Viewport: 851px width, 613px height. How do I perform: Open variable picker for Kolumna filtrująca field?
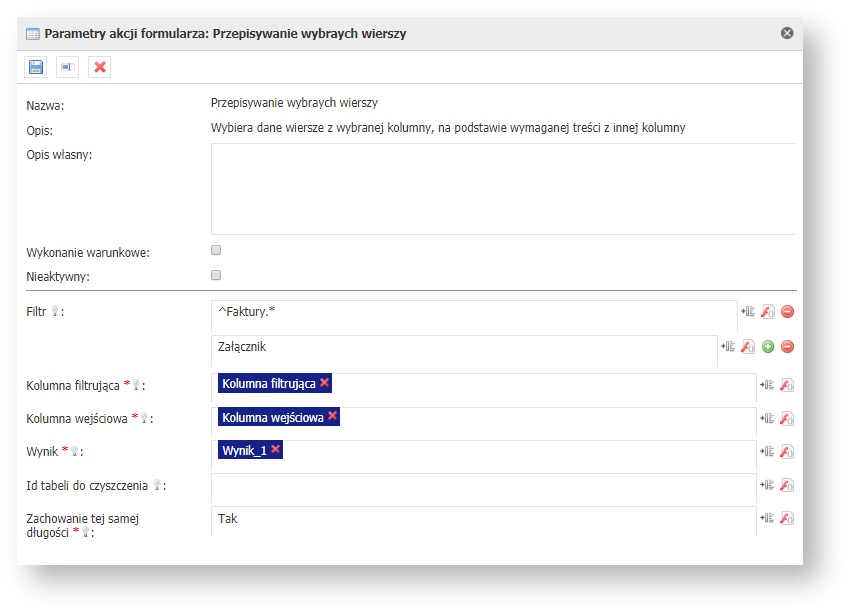767,385
